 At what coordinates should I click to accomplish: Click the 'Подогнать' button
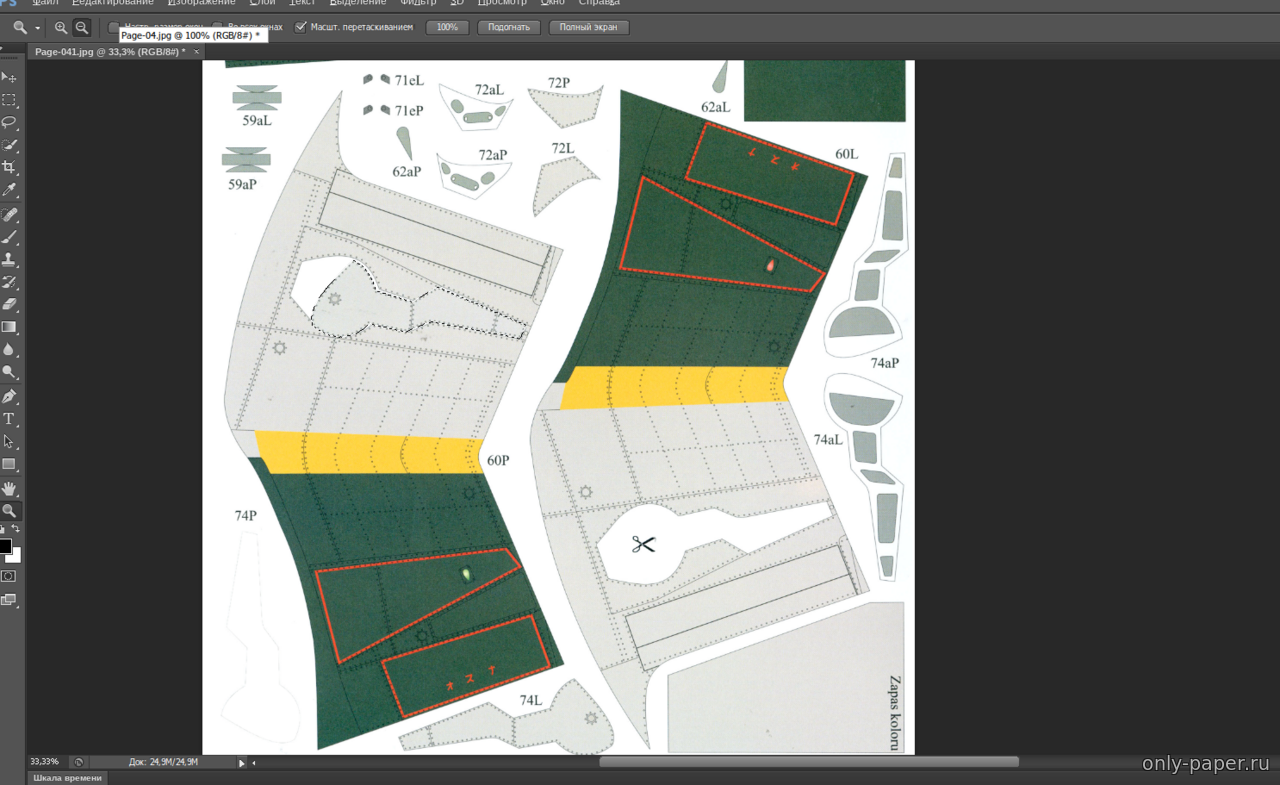click(x=509, y=27)
